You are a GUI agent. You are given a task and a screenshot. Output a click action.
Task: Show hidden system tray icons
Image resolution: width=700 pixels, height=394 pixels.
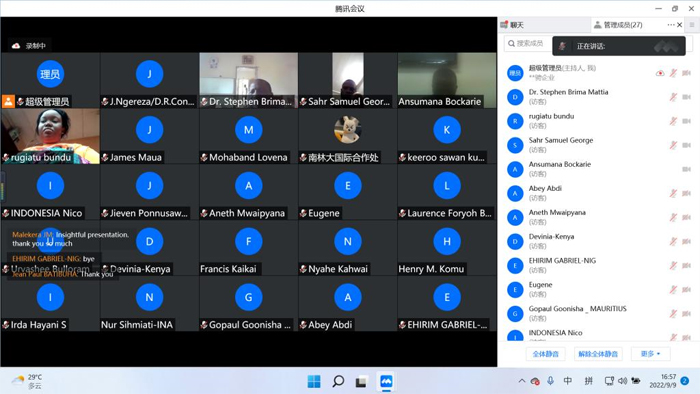tap(521, 381)
